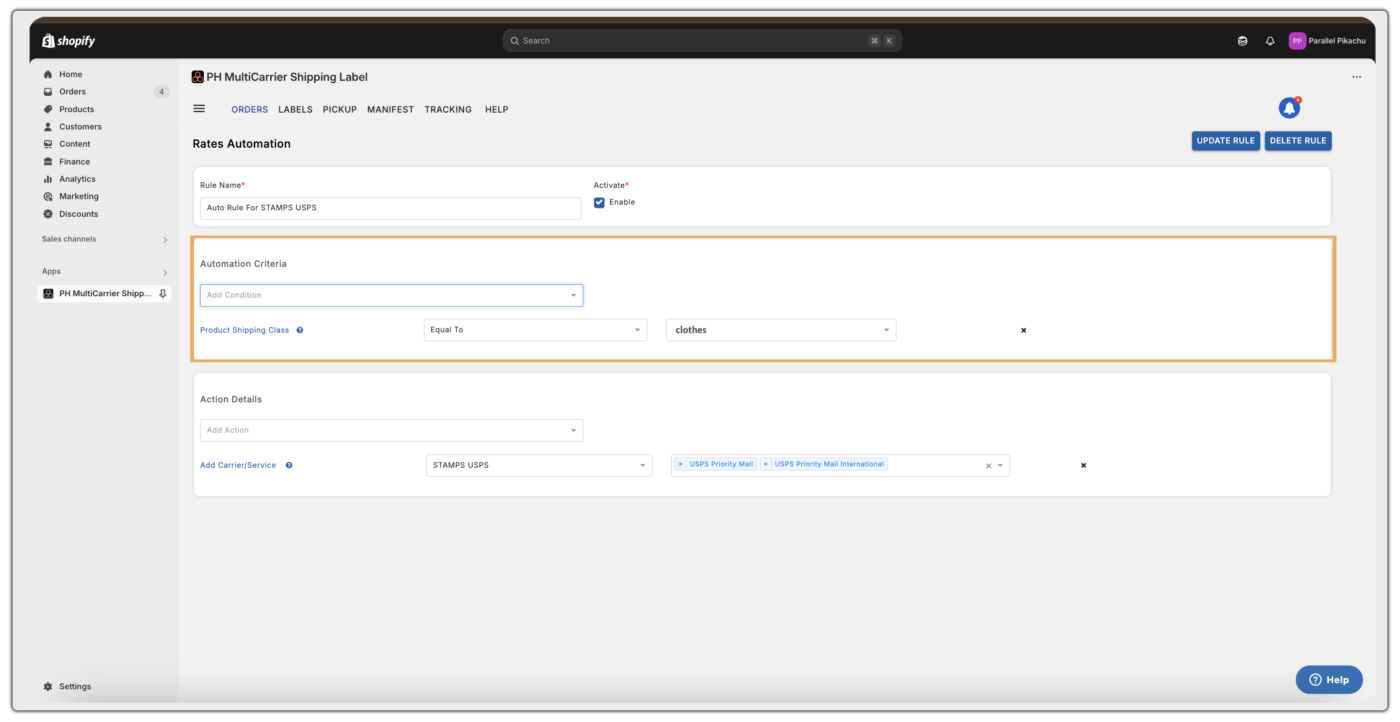Click the Rule Name input field

[x=391, y=208]
